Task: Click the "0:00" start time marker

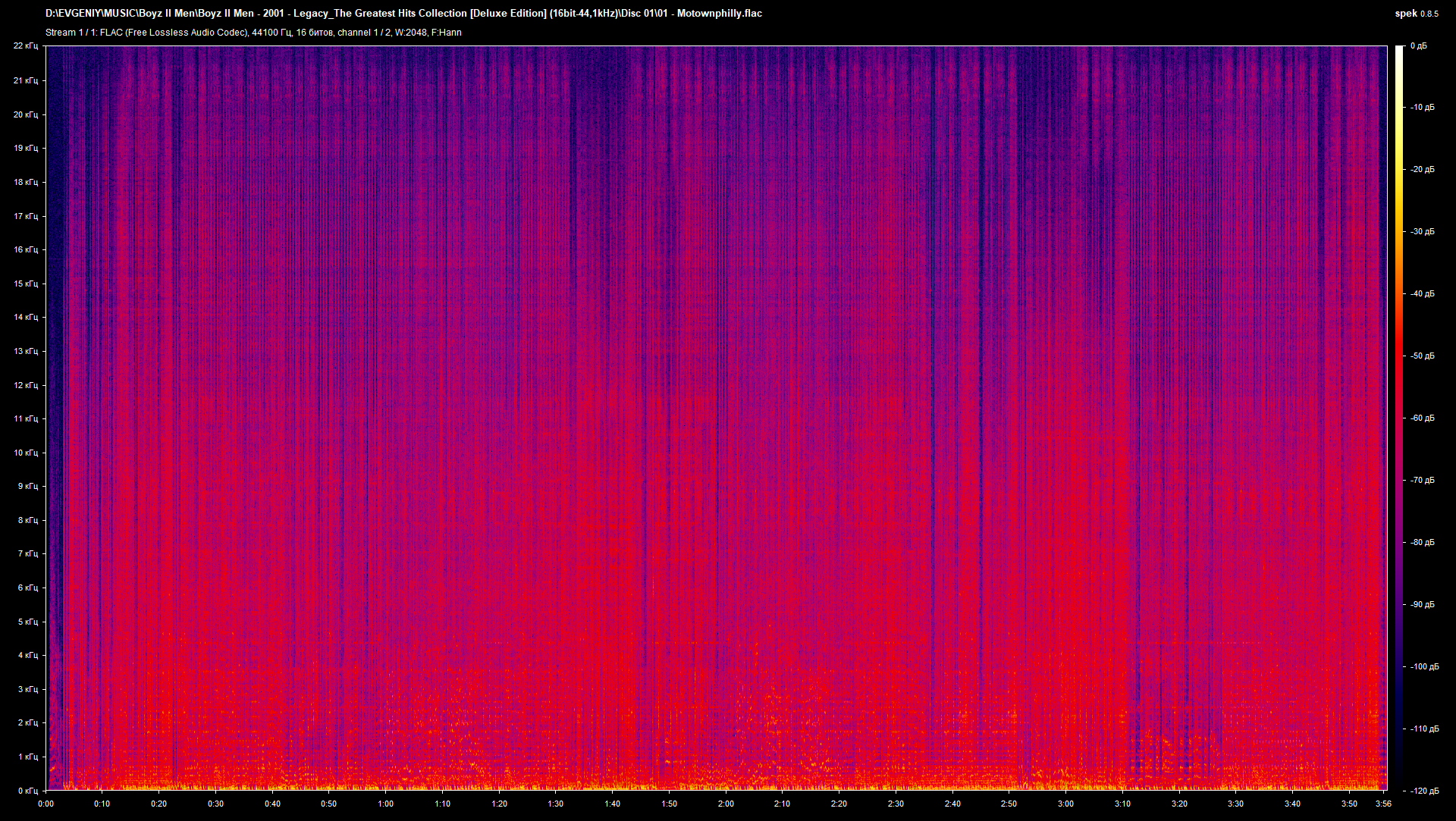Action: point(46,804)
